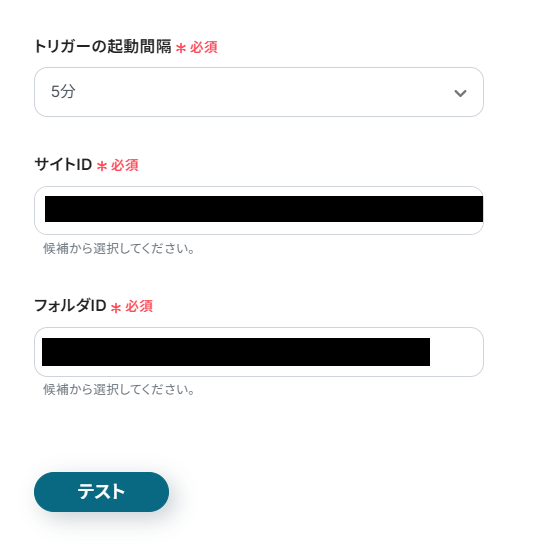Click the 候補から選択してください hint under サイトID
This screenshot has height=547, width=535.
click(119, 249)
